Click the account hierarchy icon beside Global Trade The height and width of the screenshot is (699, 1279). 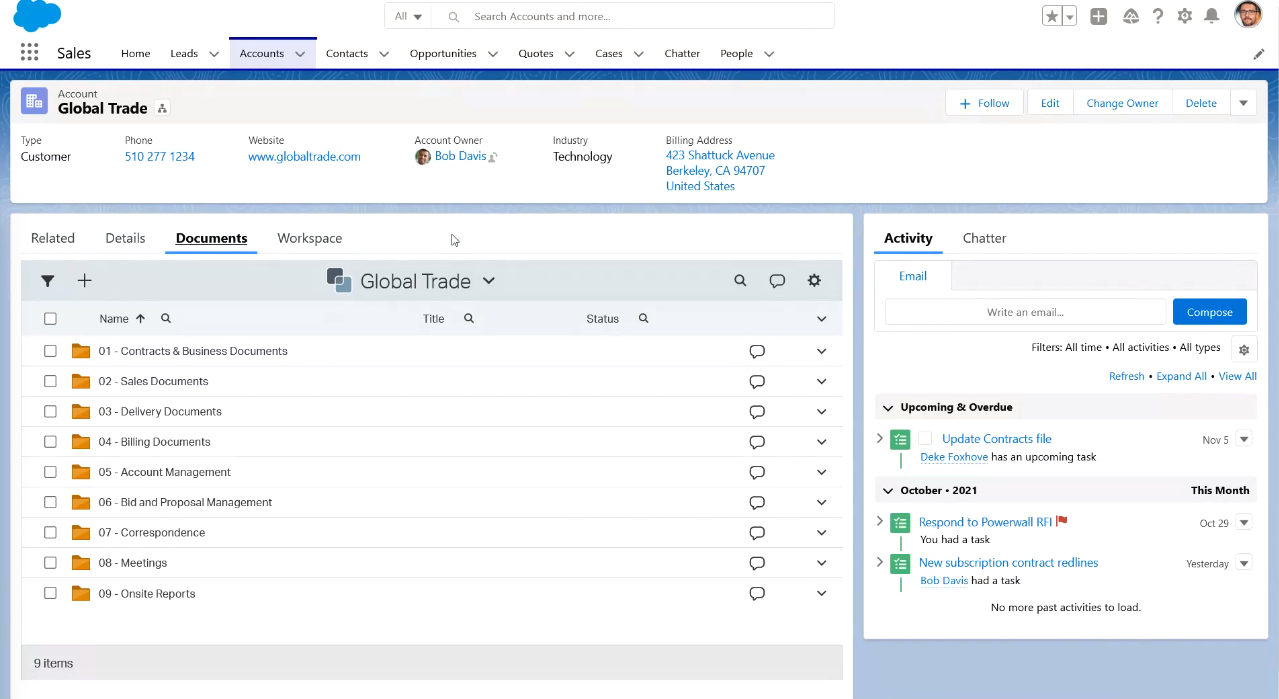pos(163,109)
